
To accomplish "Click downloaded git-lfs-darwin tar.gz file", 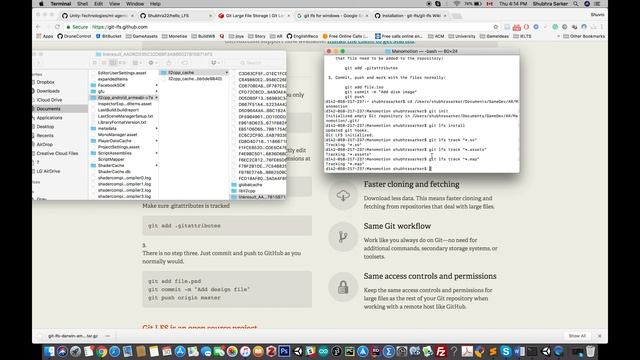I will pyautogui.click(x=73, y=336).
